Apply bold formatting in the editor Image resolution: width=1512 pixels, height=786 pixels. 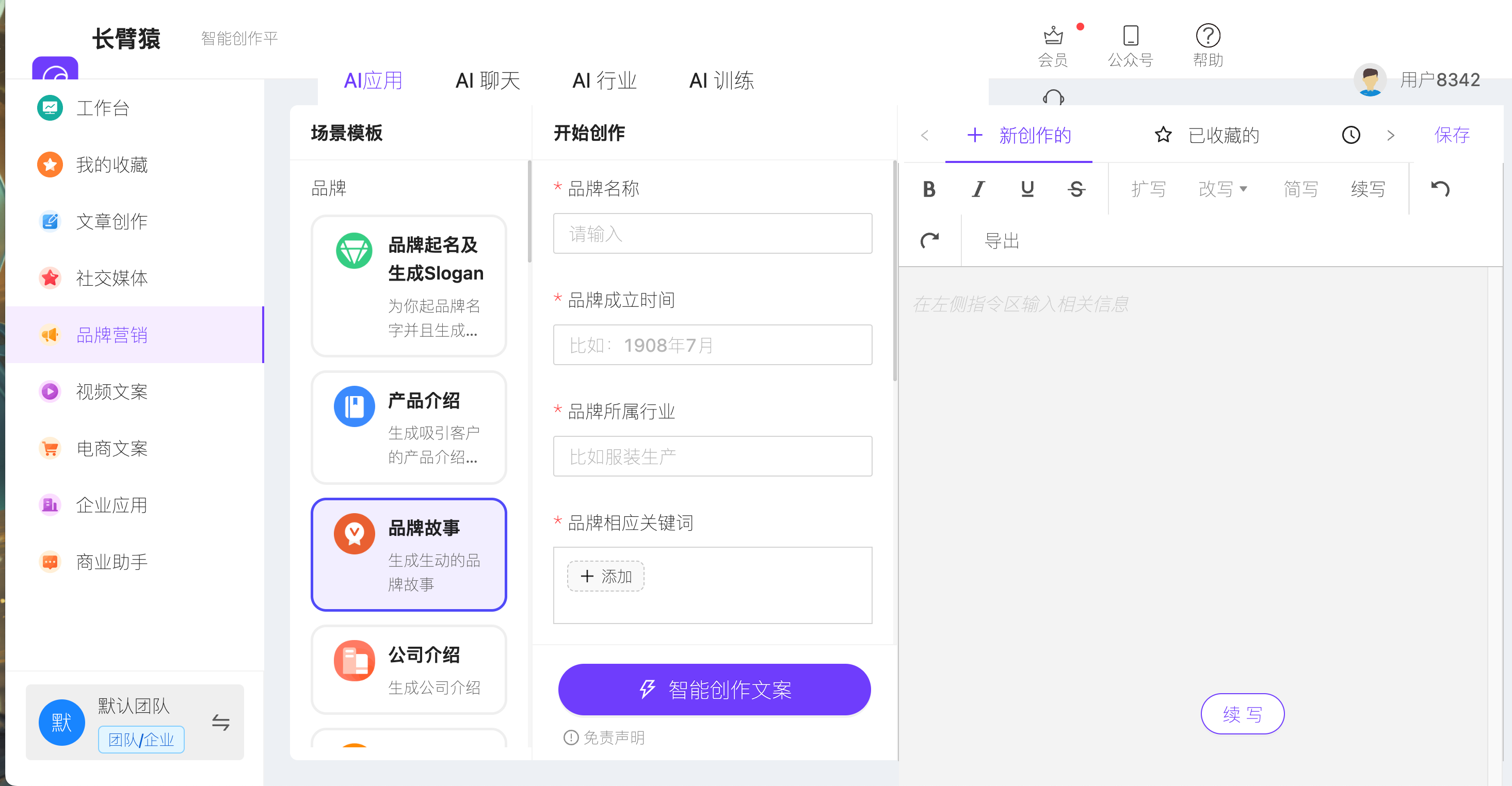(929, 189)
